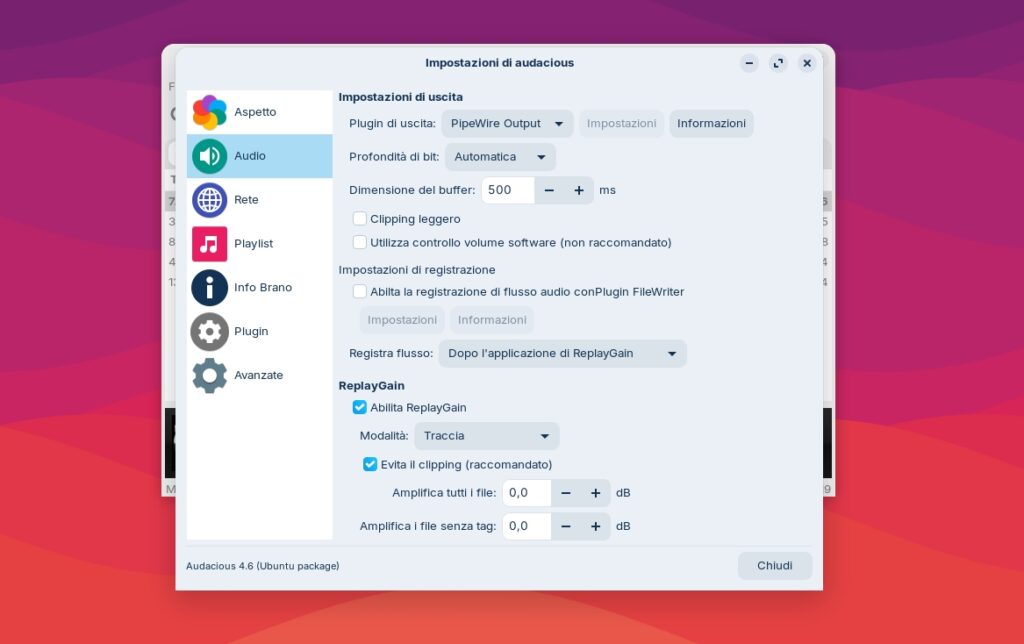Click the Amplifica i file senza tag field
The height and width of the screenshot is (644, 1024).
click(x=527, y=526)
